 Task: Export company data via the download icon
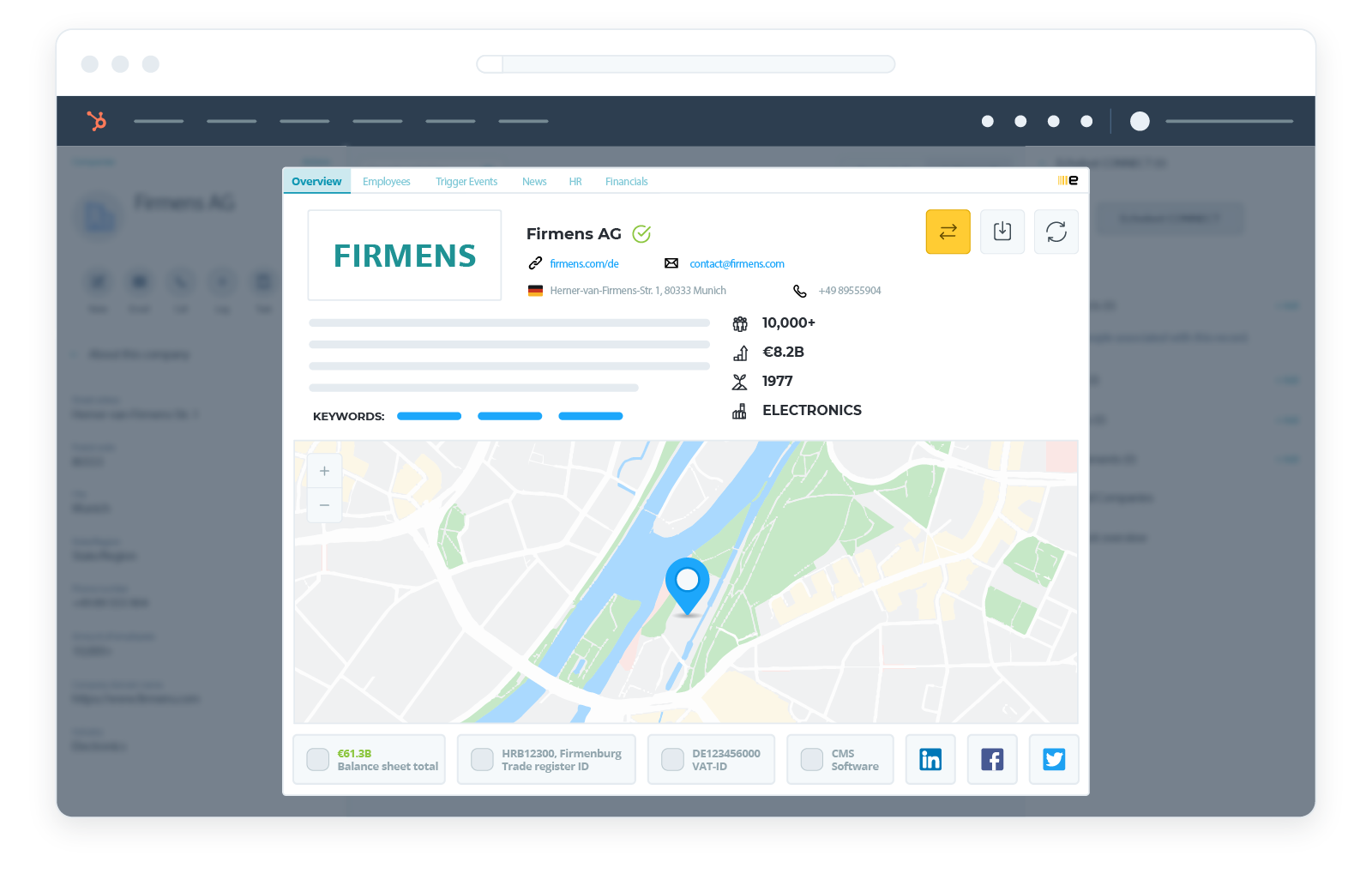1002,232
